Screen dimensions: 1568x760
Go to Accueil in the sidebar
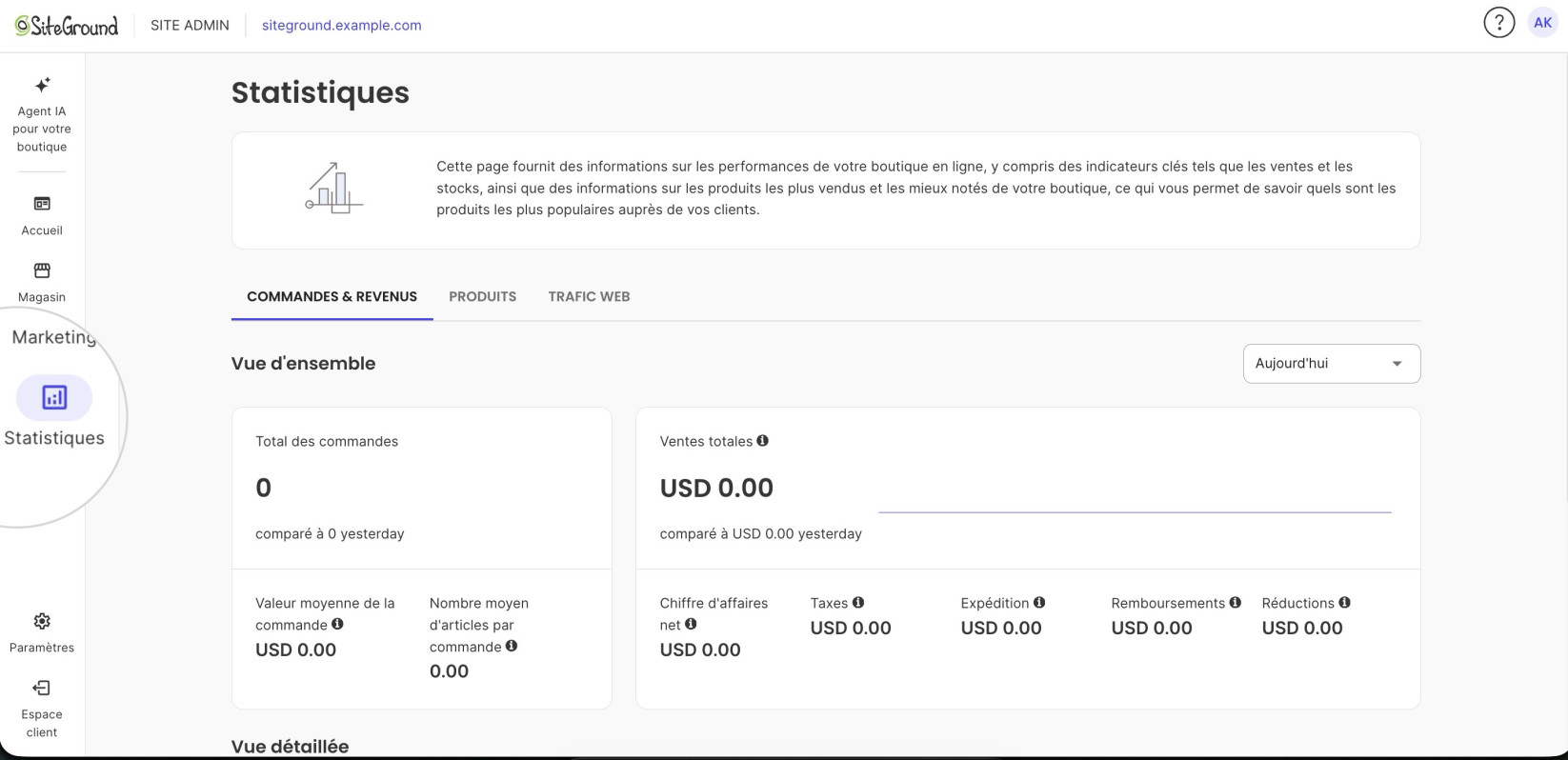pos(42,215)
